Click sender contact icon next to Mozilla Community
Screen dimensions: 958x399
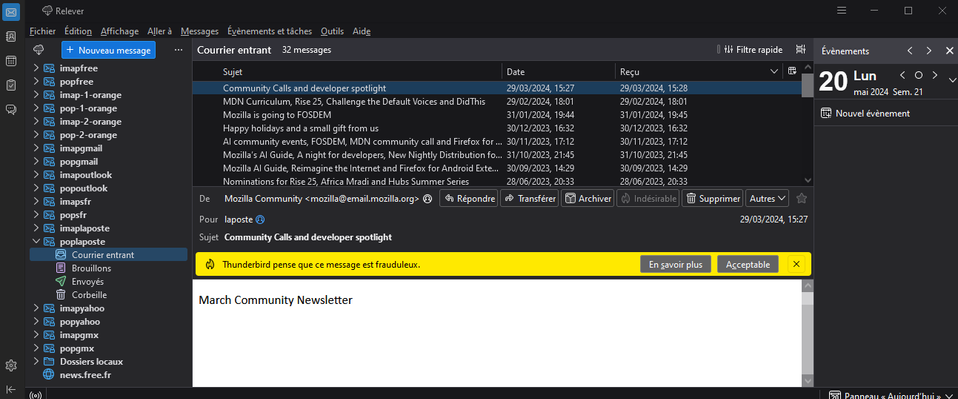[x=427, y=199]
